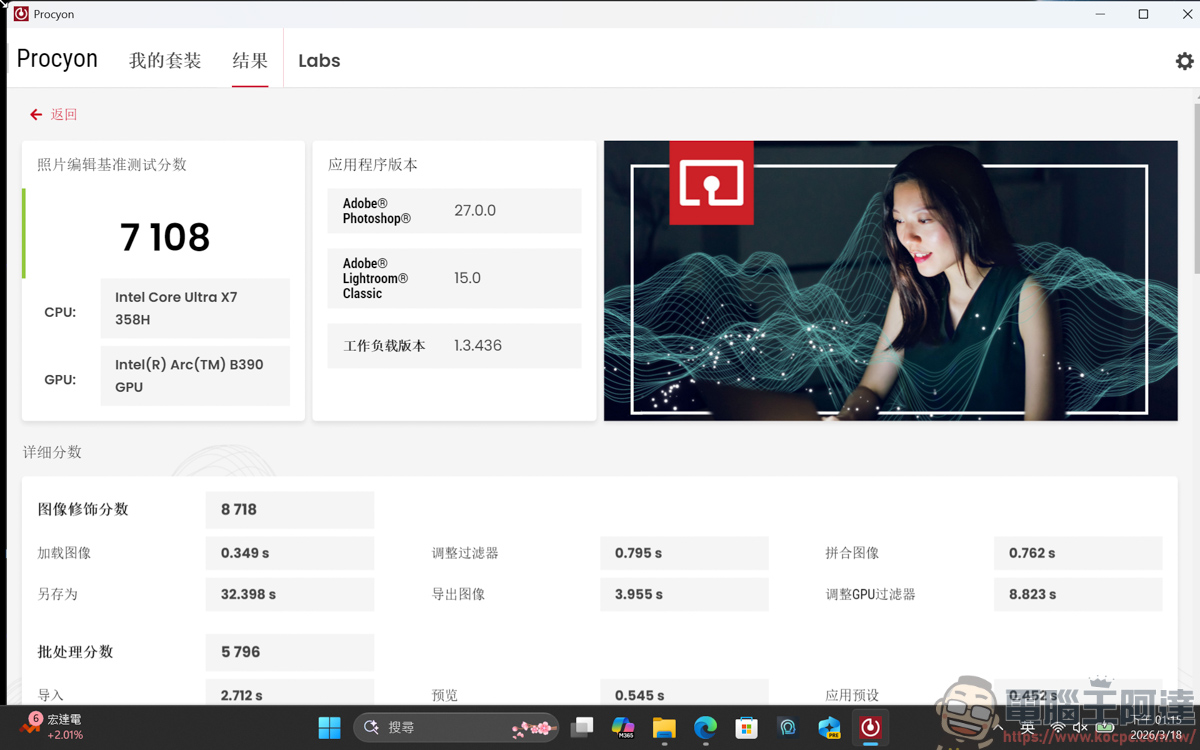The width and height of the screenshot is (1200, 750).
Task: Open File Explorer from the taskbar
Action: pyautogui.click(x=664, y=728)
